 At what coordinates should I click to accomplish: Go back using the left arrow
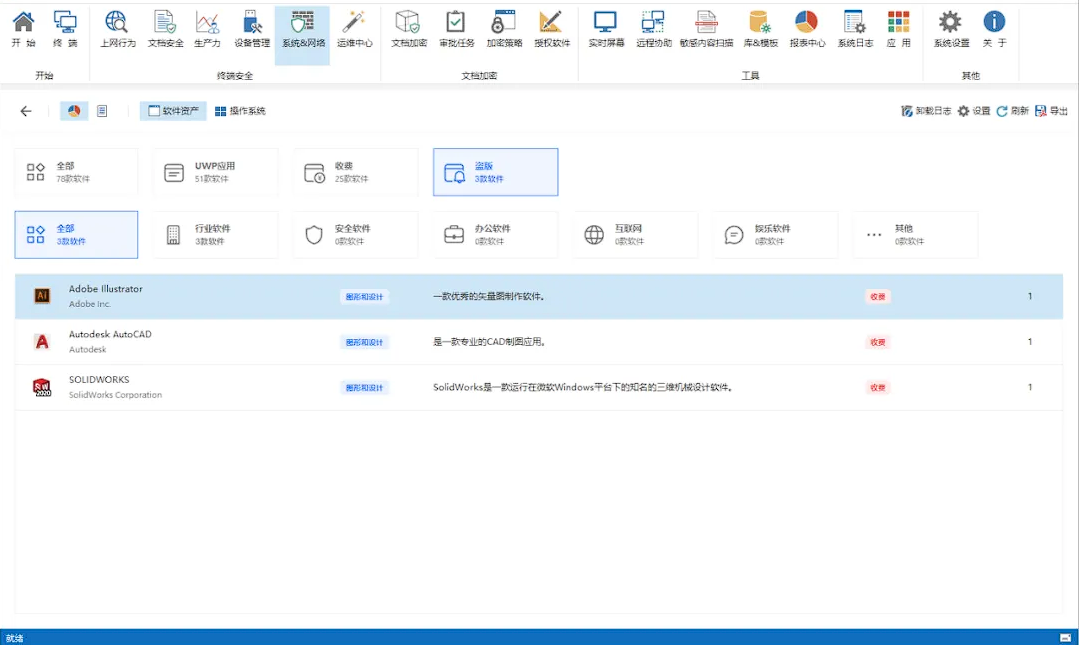26,111
